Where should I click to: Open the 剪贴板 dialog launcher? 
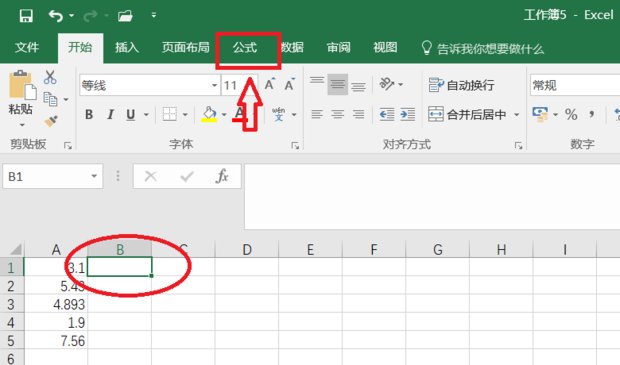pyautogui.click(x=68, y=146)
